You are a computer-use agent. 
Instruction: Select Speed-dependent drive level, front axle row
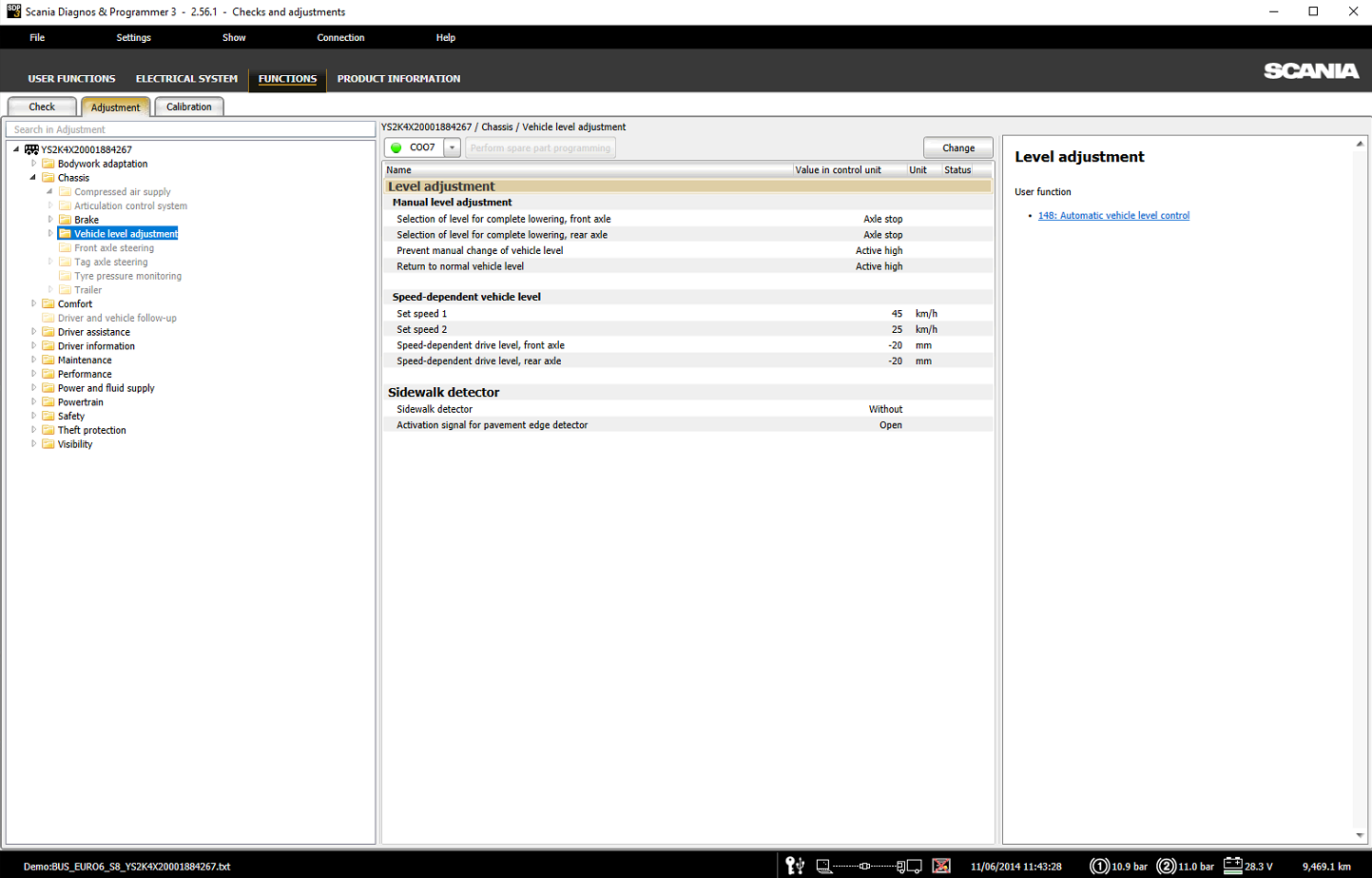[687, 345]
